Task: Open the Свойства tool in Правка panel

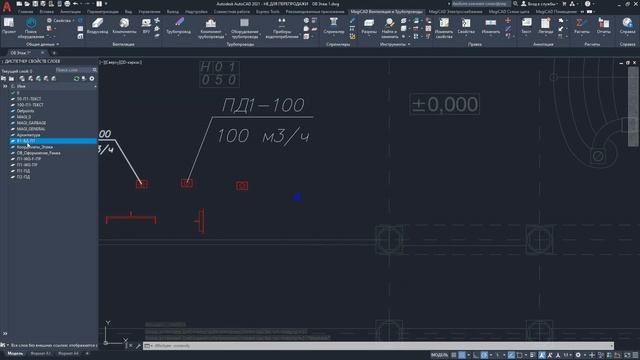Action: pyautogui.click(x=466, y=26)
